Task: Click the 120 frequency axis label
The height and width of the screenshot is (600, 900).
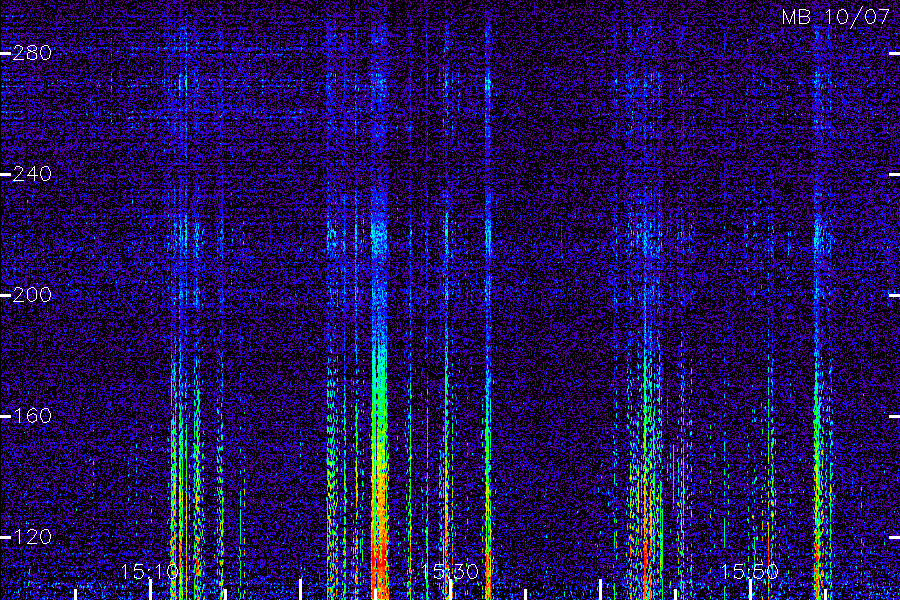Action: (x=32, y=537)
